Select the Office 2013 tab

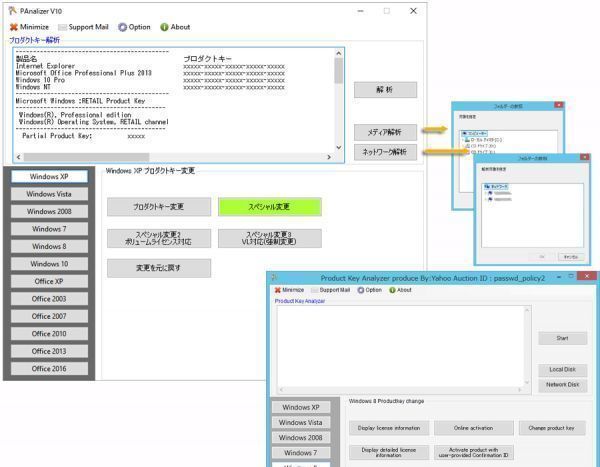(49, 351)
